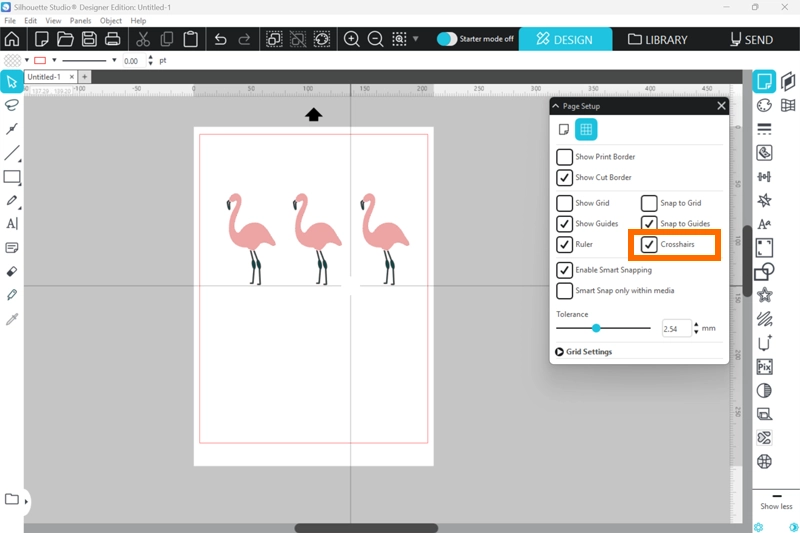
Task: Open the Pix panel icon
Action: [765, 367]
